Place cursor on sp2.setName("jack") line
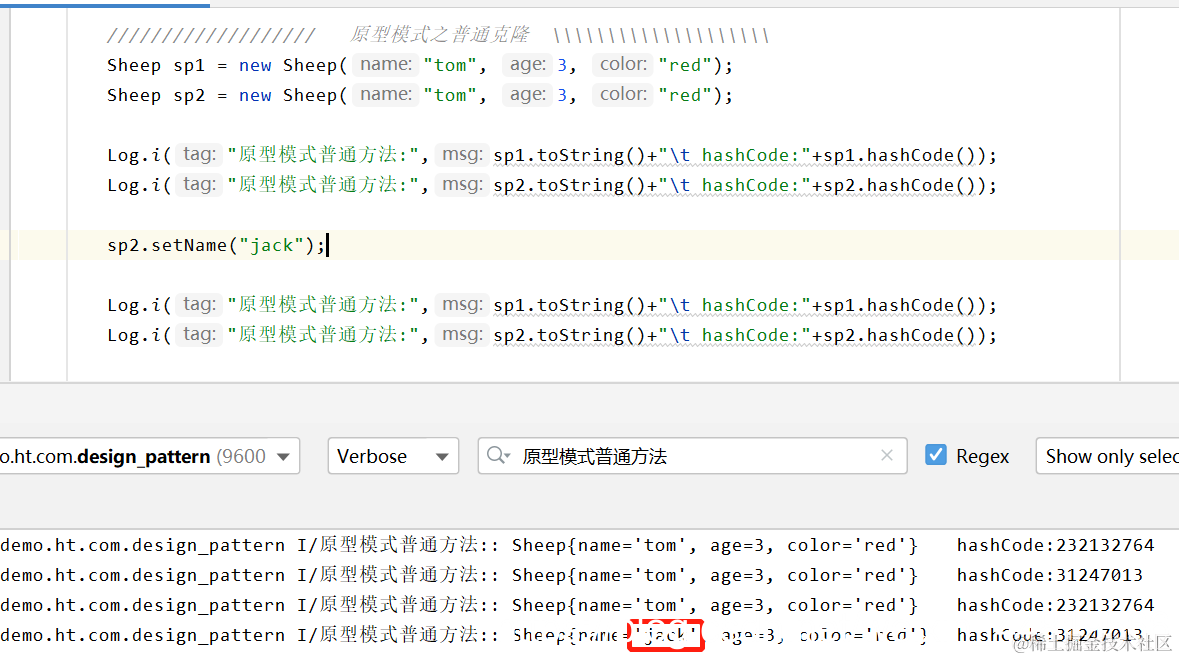Screen dimensions: 1179x660 (216, 245)
